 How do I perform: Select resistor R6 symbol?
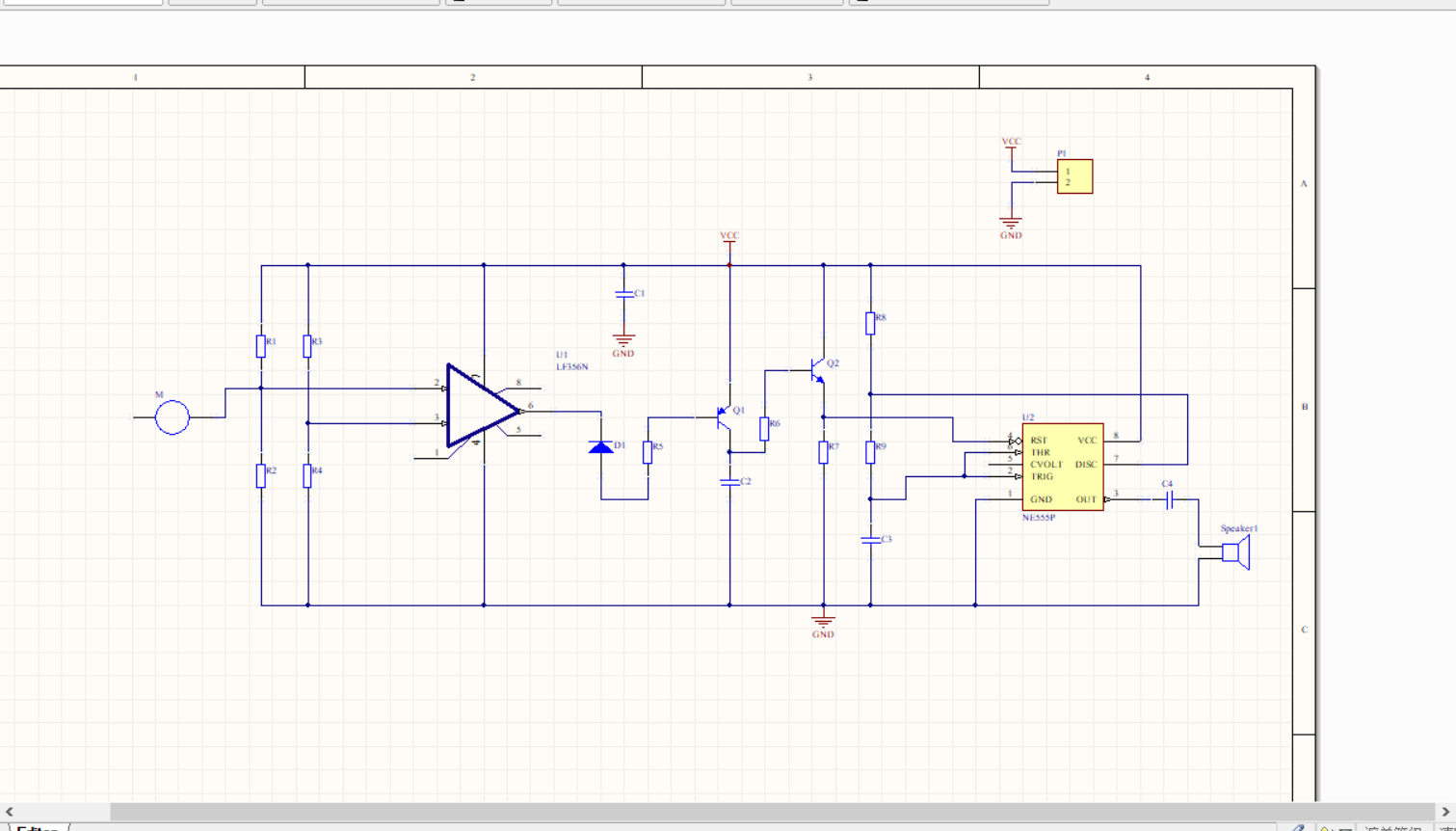pyautogui.click(x=764, y=428)
